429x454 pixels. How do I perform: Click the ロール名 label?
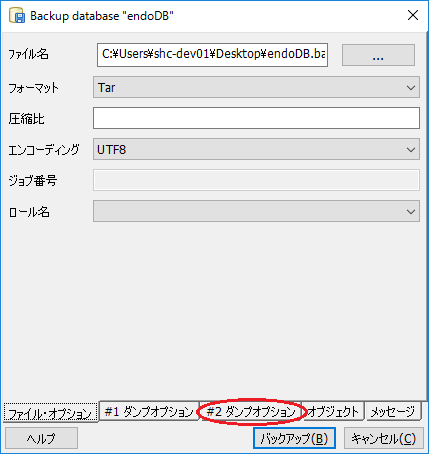(x=29, y=212)
